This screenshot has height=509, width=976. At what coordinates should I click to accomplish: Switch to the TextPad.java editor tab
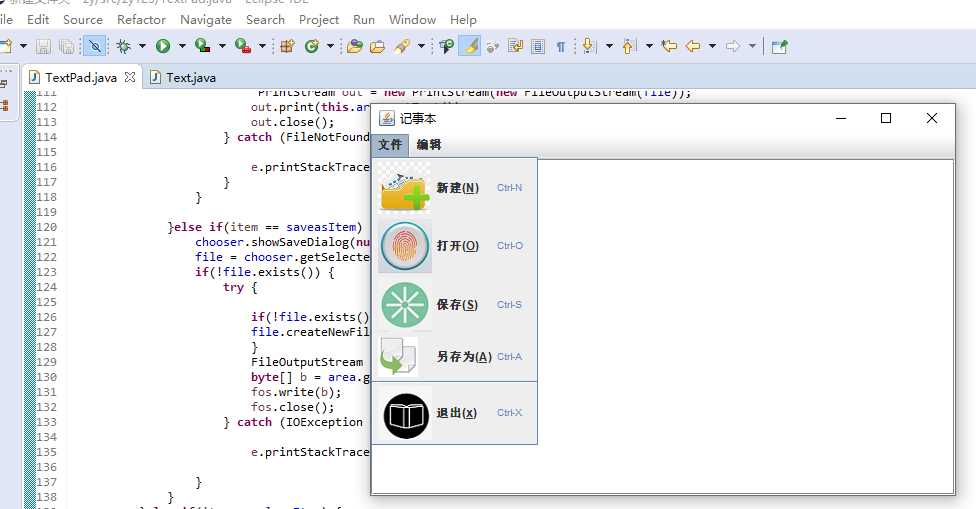(x=81, y=77)
